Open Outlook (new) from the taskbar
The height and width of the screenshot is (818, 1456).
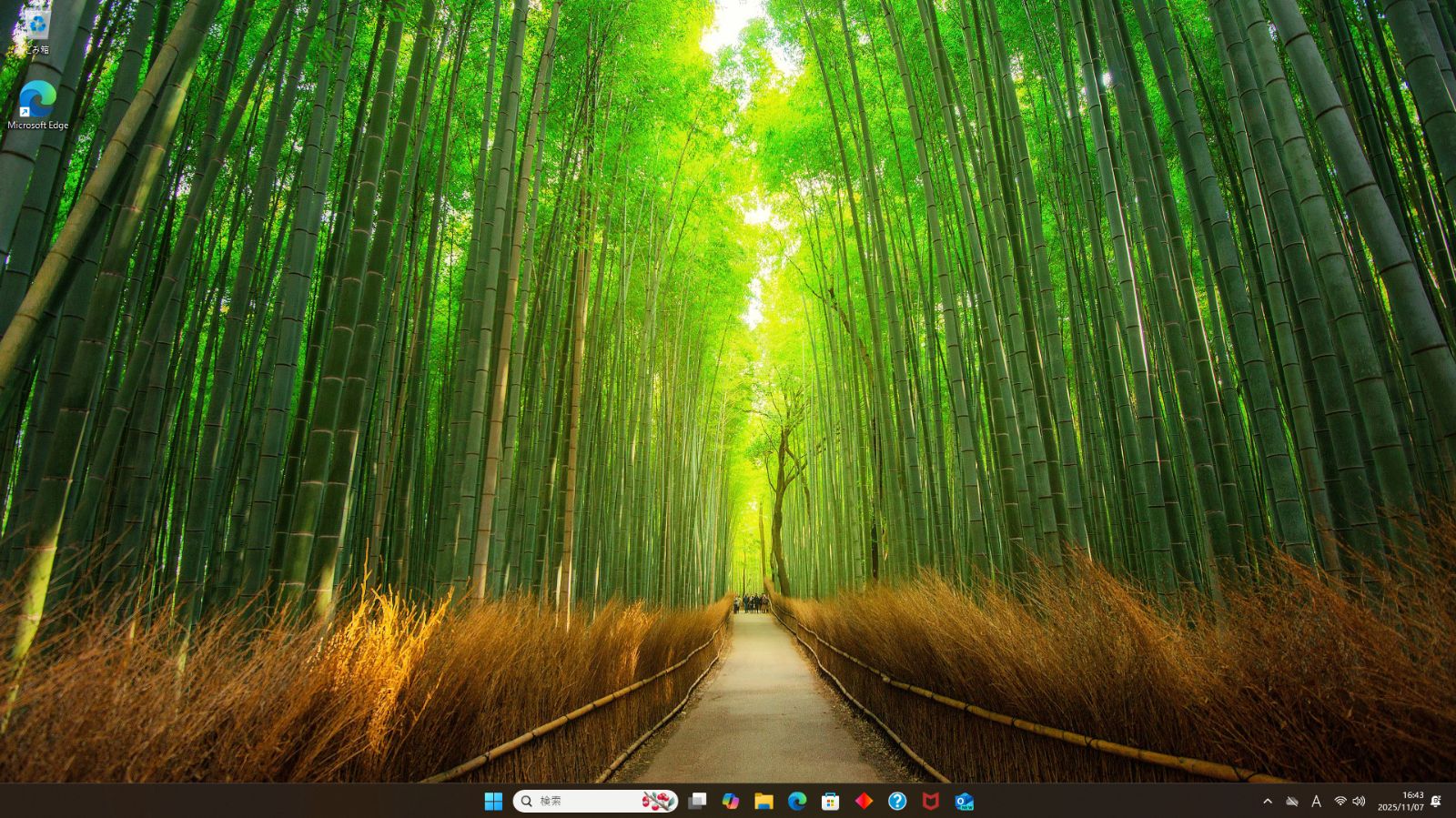pyautogui.click(x=964, y=801)
